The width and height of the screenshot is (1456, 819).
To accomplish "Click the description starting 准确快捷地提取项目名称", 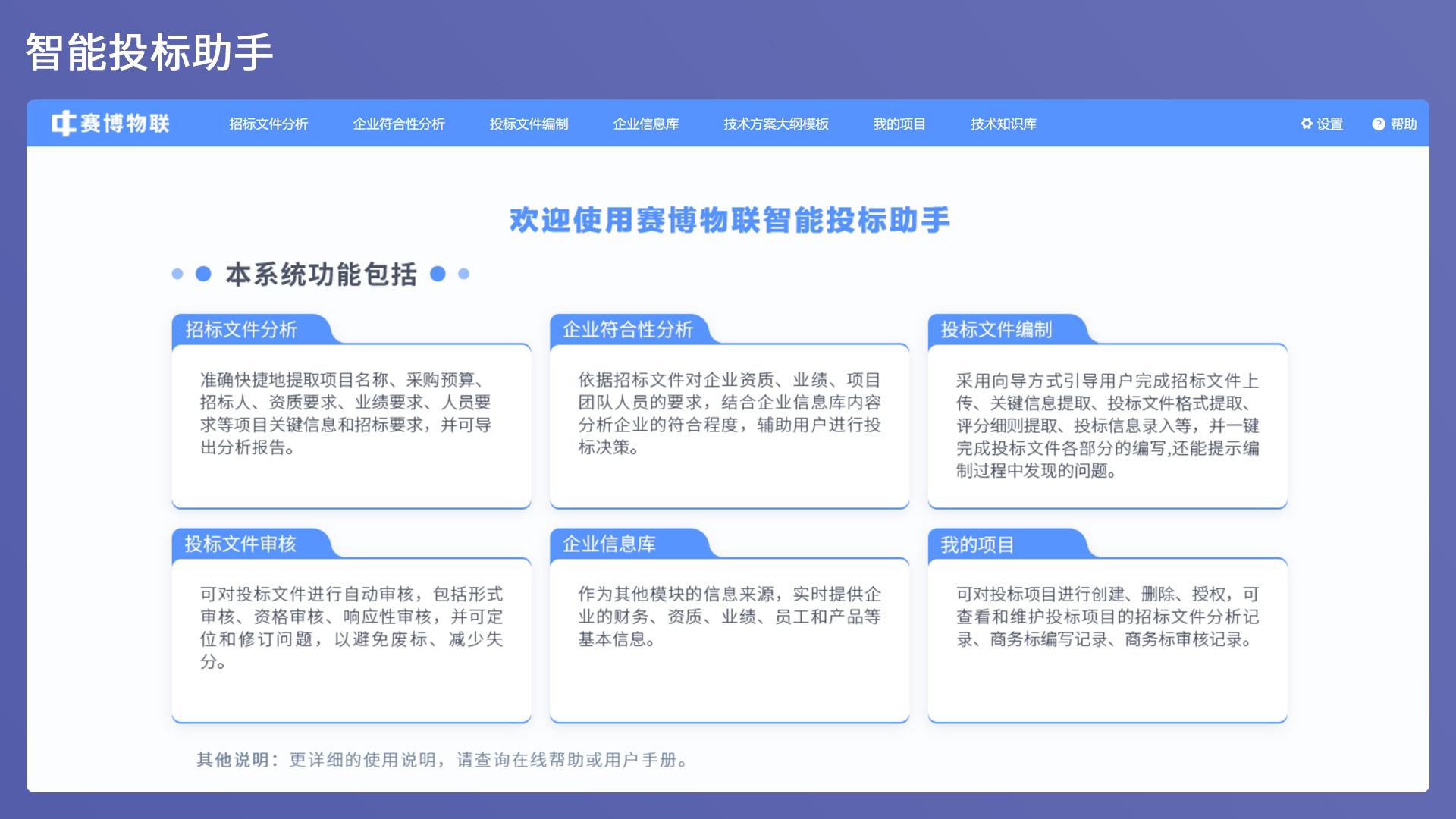I will 347,413.
